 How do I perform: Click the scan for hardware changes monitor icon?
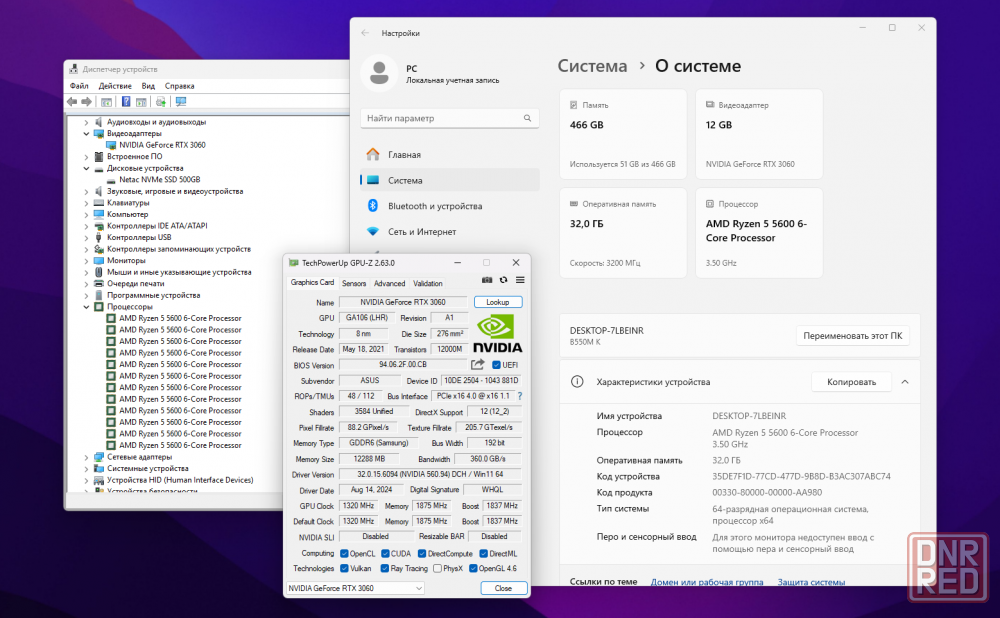[181, 102]
